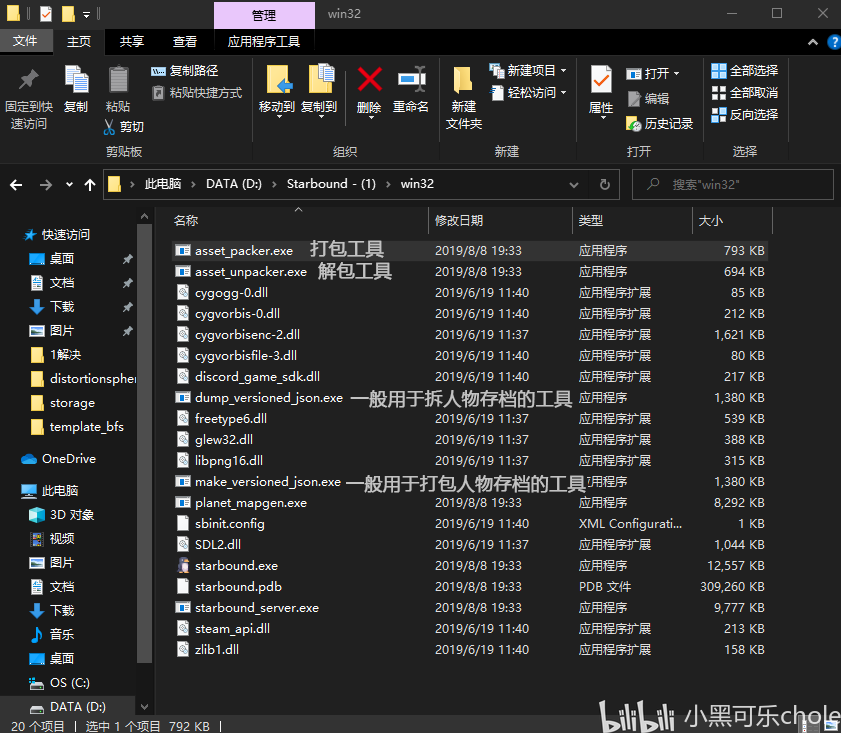Go forward with the right arrow
This screenshot has height=733, width=841.
pos(46,185)
